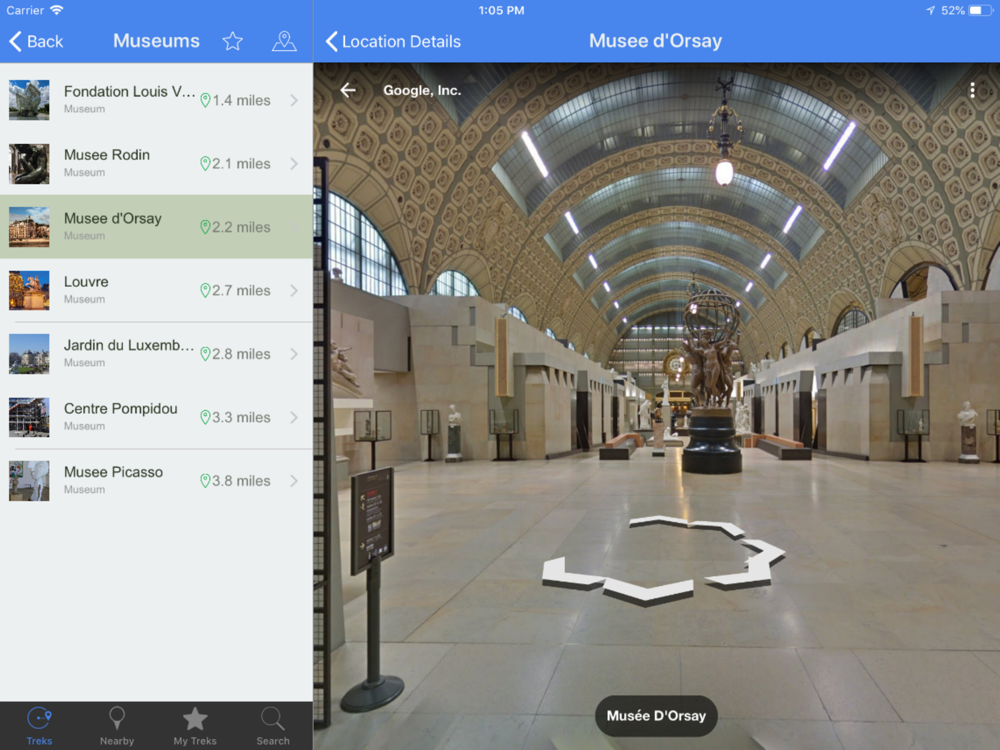Switch to the Treks tab
Image resolution: width=1000 pixels, height=750 pixels.
(x=39, y=726)
